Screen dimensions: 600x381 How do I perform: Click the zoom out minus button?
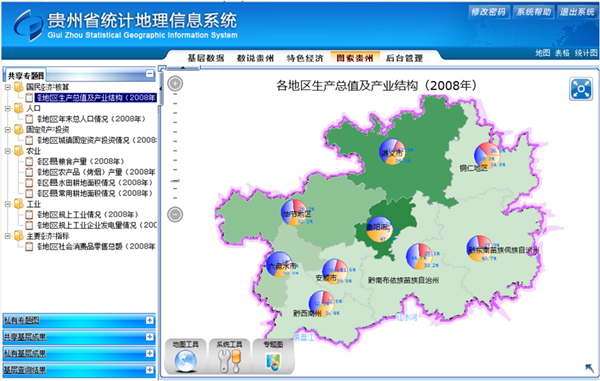click(x=175, y=214)
